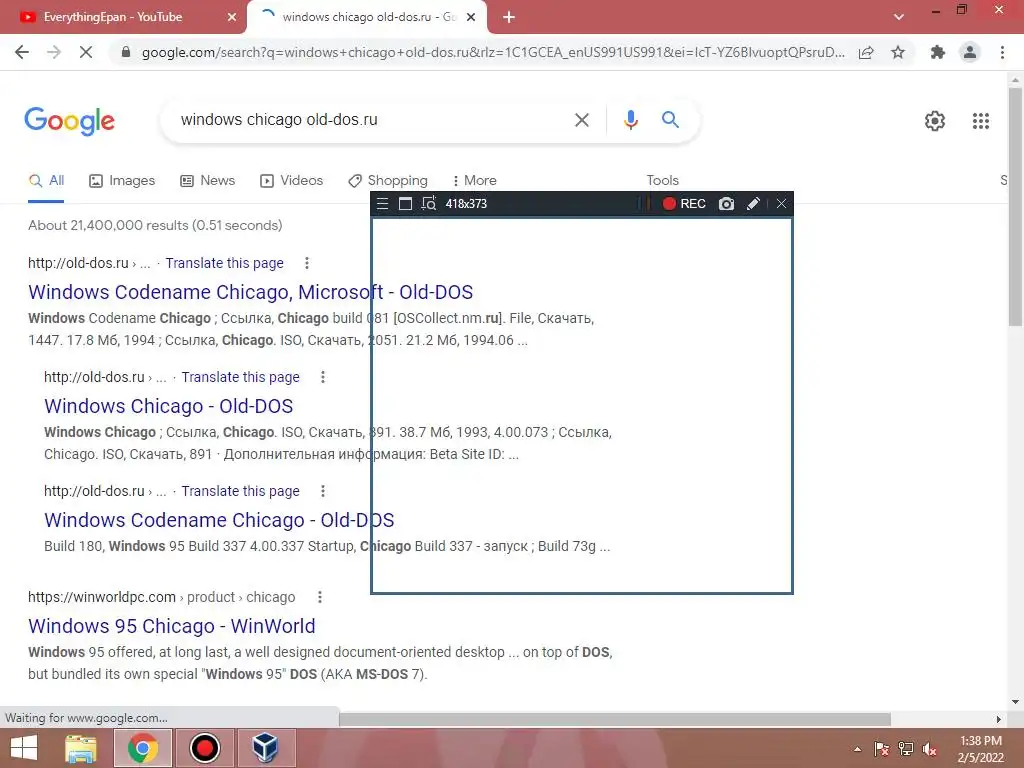Clear the Google search box

click(x=581, y=120)
